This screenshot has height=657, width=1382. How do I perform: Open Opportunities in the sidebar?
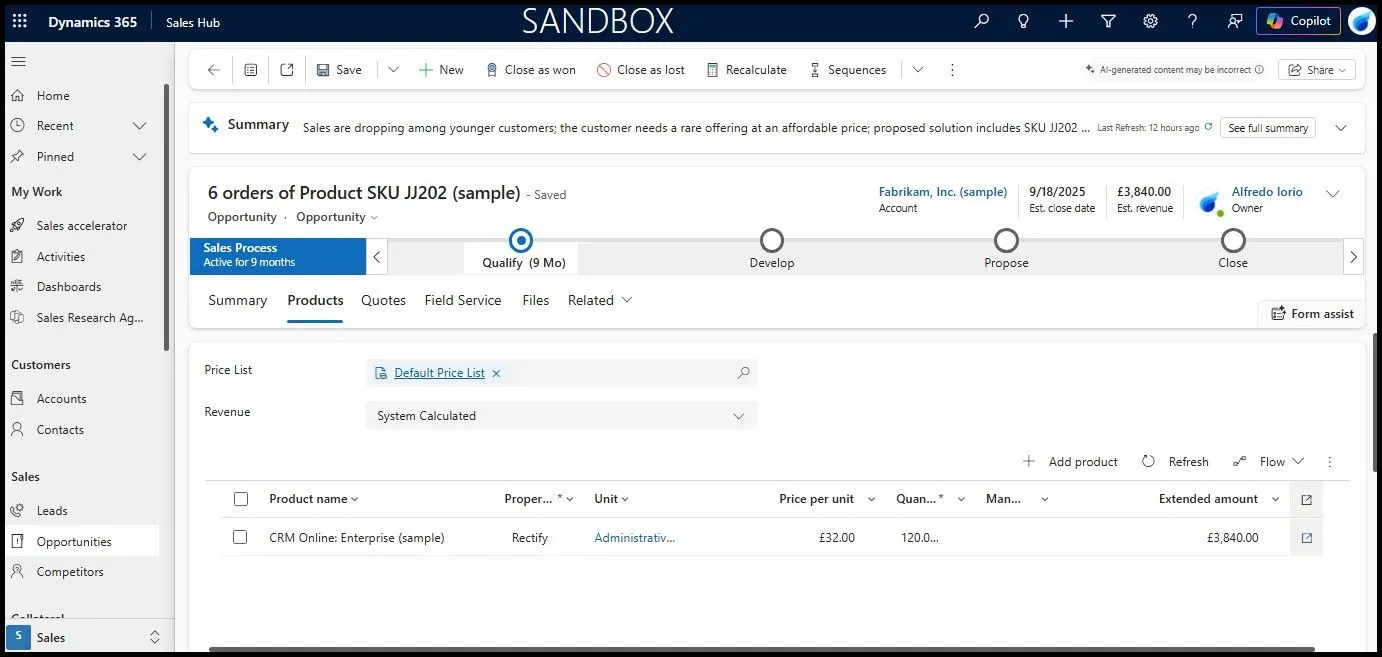[83, 541]
